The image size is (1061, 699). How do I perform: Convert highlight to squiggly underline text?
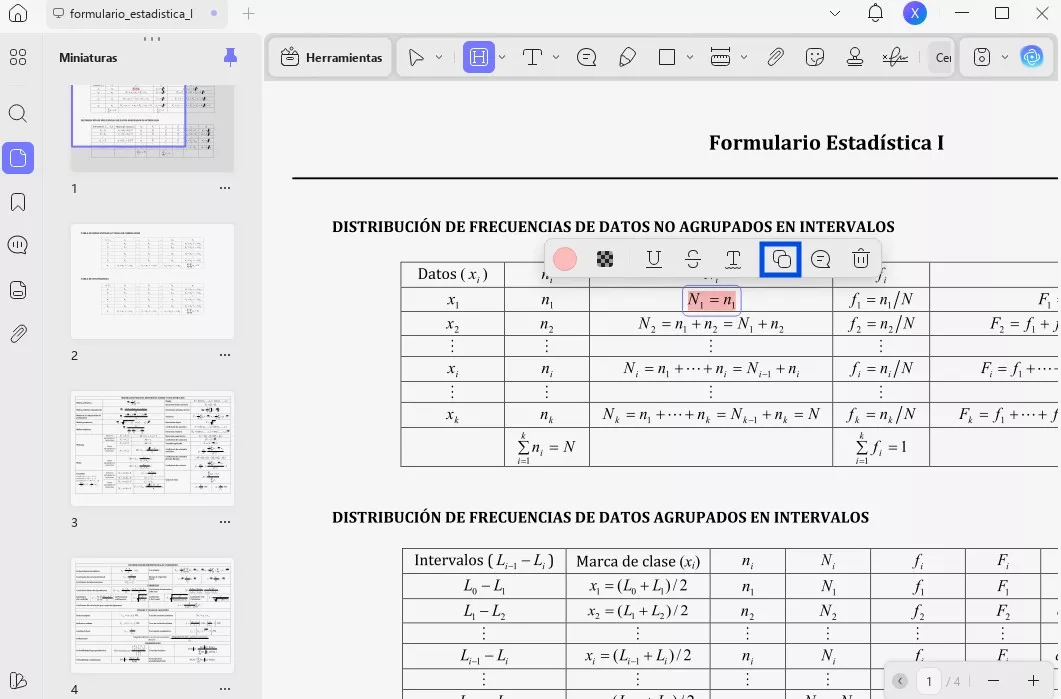point(733,259)
